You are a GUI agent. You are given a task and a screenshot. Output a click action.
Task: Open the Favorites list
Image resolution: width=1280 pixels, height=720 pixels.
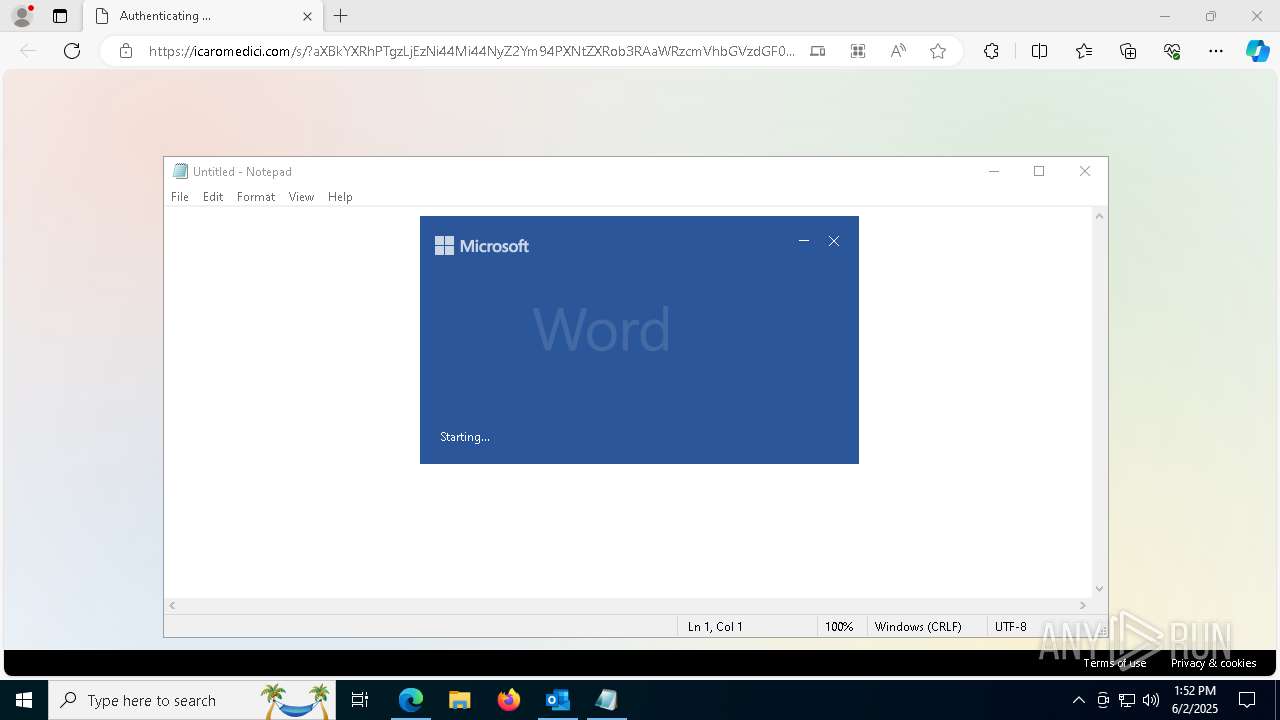click(x=1084, y=51)
